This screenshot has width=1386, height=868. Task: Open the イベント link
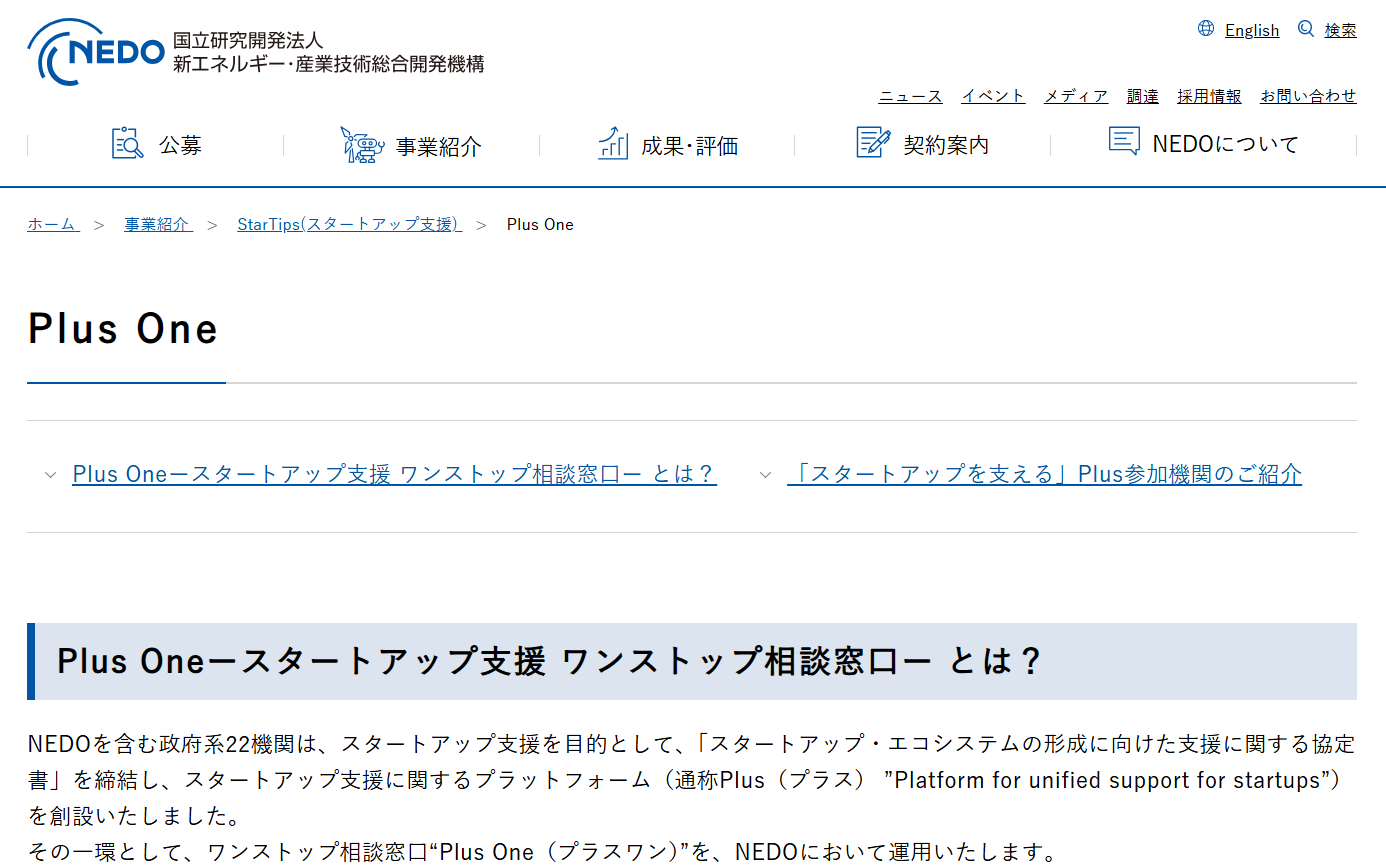993,96
